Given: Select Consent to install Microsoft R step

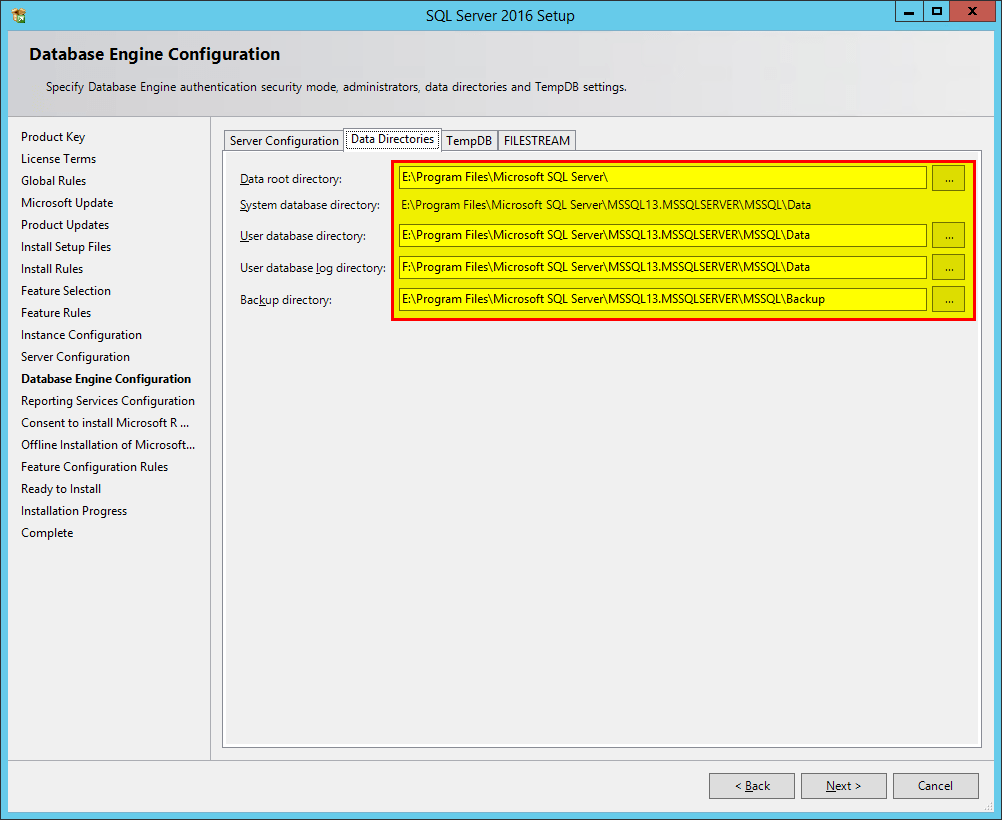Looking at the screenshot, I should 105,423.
